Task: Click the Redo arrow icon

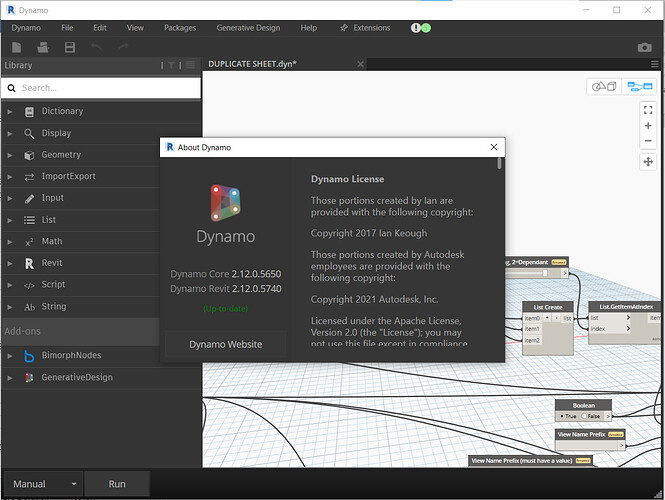Action: click(123, 47)
